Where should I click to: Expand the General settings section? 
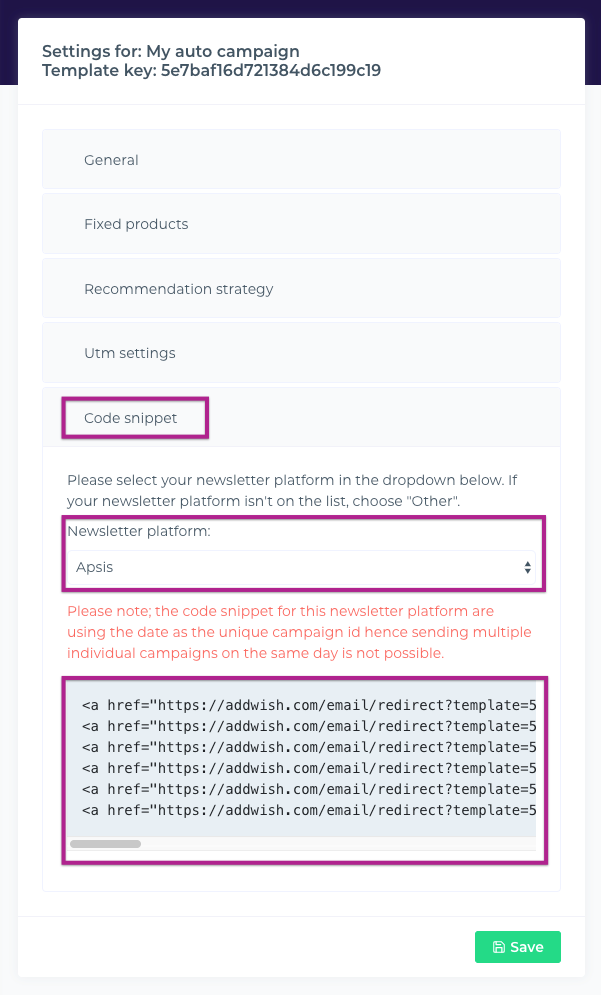tap(111, 160)
